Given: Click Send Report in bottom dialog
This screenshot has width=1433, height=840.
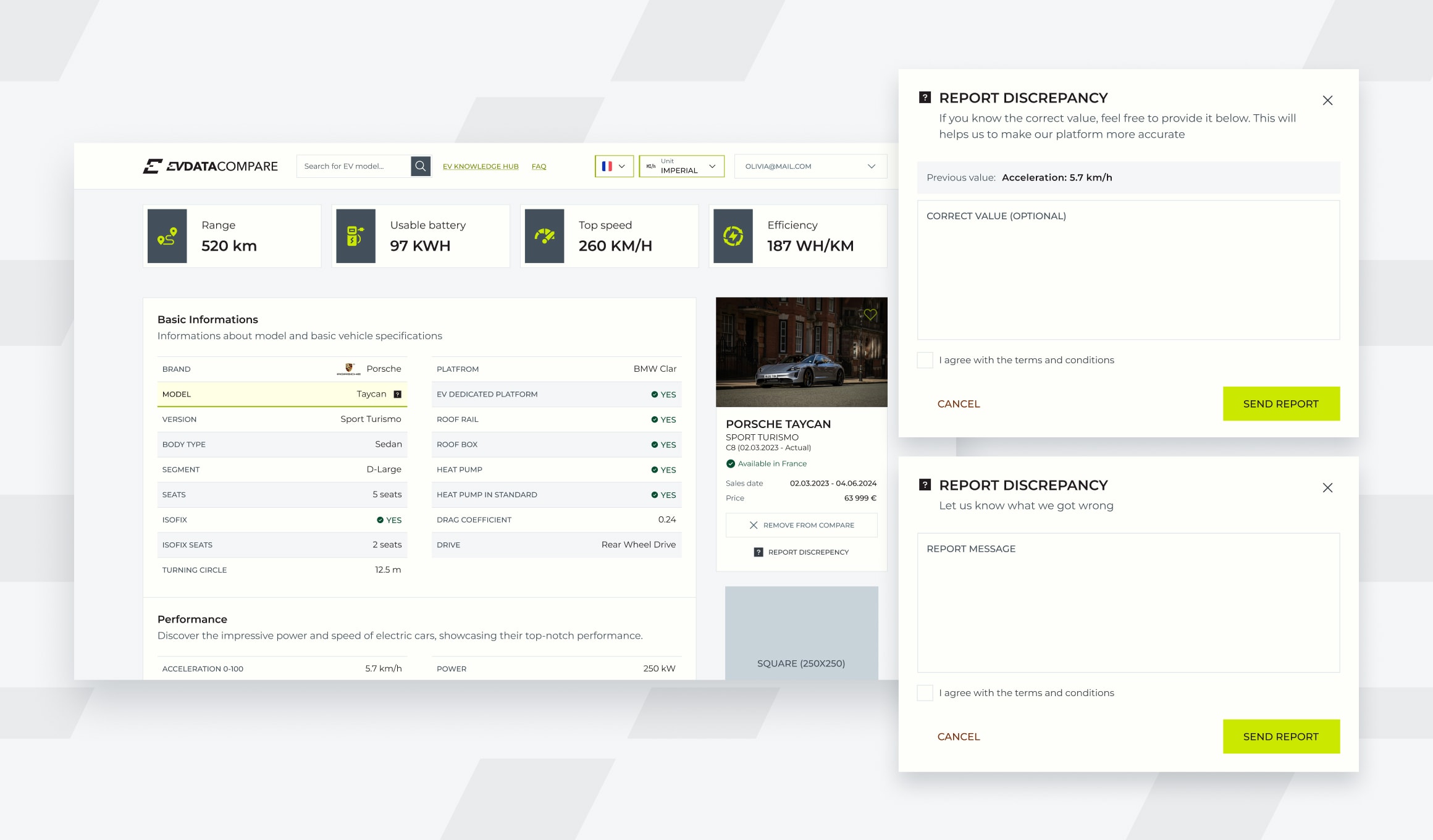Looking at the screenshot, I should (x=1281, y=737).
